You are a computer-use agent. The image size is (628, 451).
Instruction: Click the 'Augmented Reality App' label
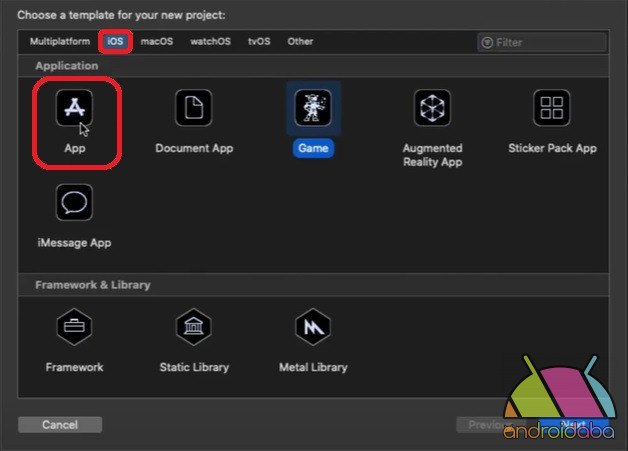433,155
